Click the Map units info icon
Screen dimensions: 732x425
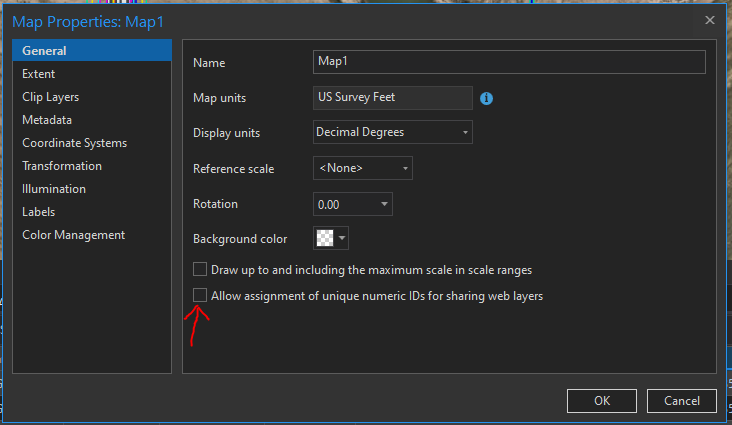(x=487, y=98)
